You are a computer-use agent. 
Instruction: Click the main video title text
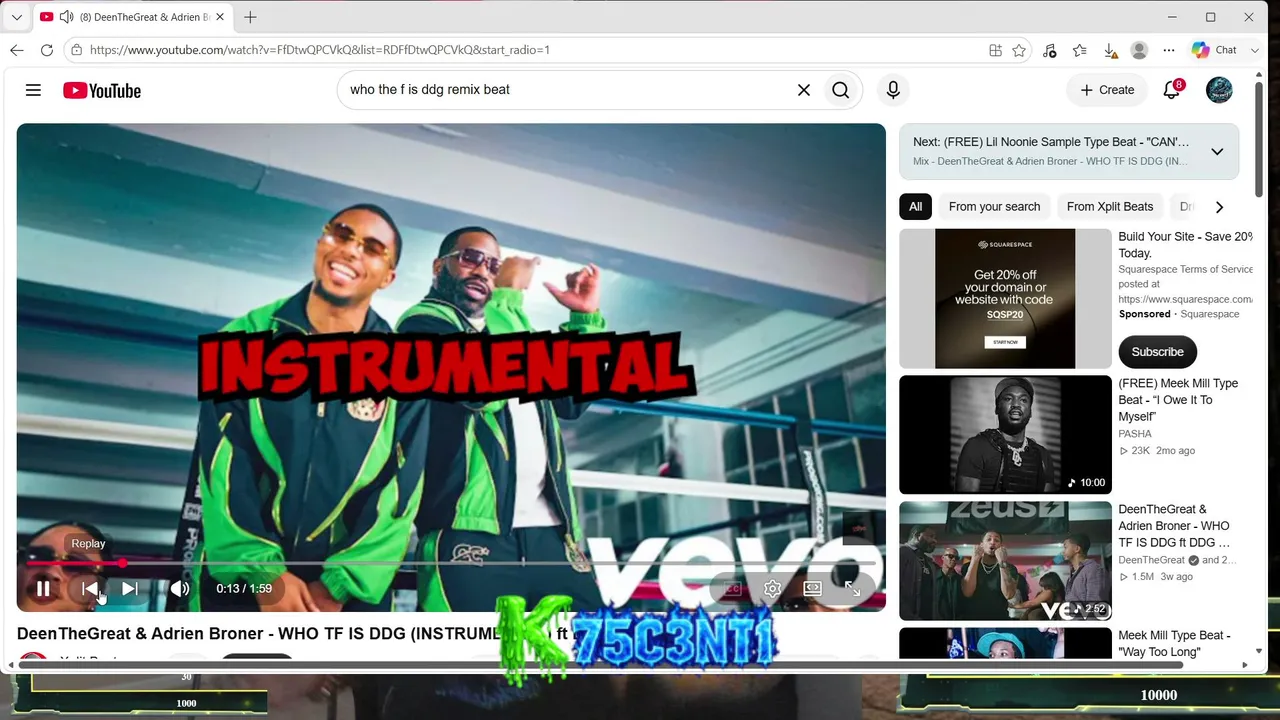pyautogui.click(x=298, y=634)
